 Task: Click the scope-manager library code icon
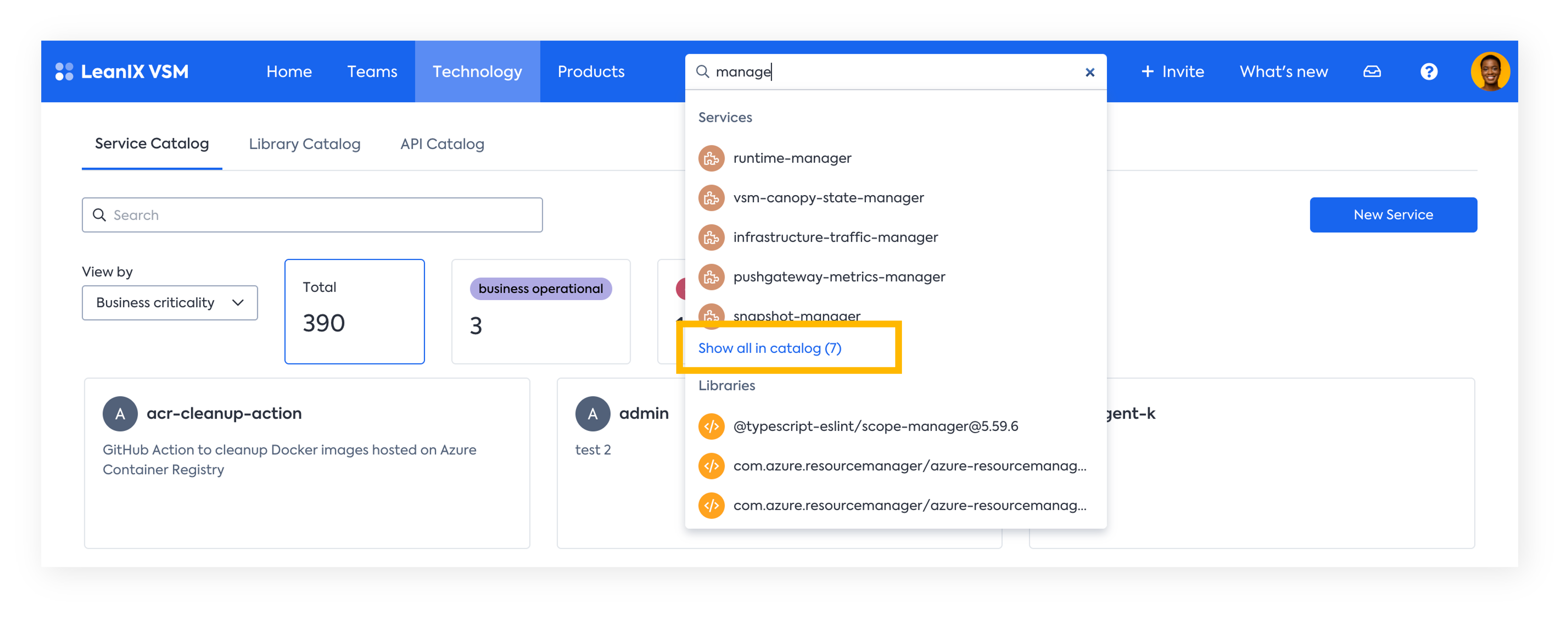click(x=711, y=426)
